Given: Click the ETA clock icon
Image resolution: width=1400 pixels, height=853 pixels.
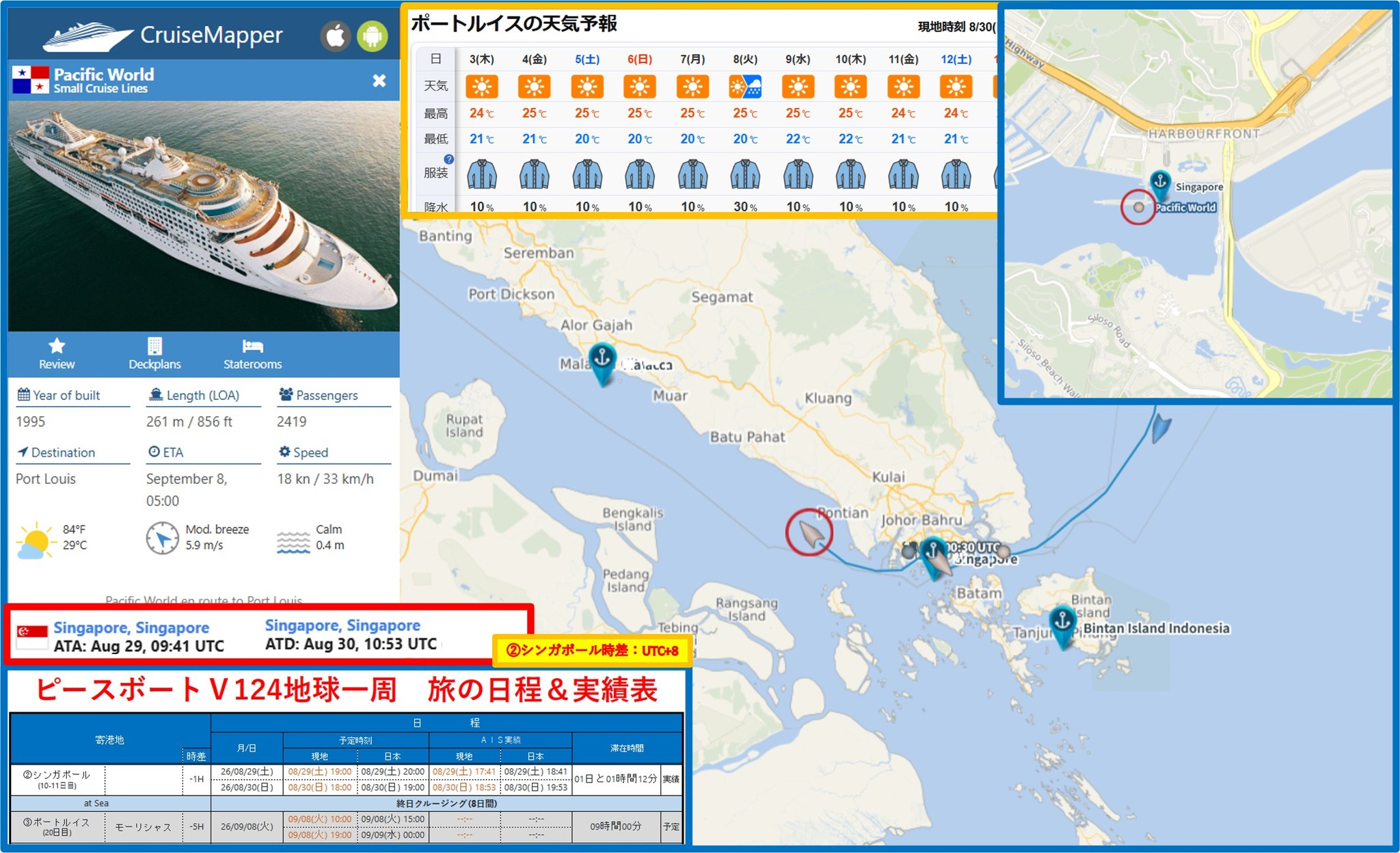Looking at the screenshot, I should [154, 452].
